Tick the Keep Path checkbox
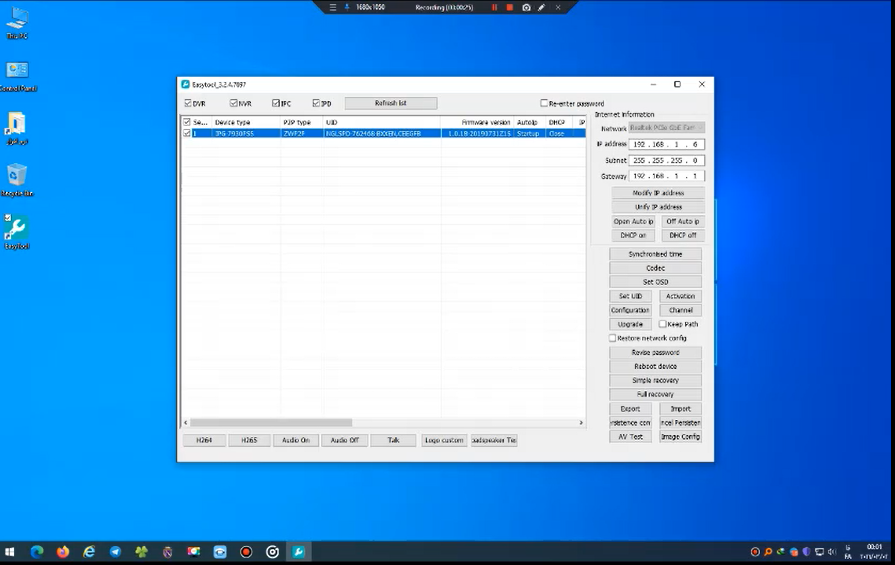This screenshot has height=565, width=895. point(662,324)
